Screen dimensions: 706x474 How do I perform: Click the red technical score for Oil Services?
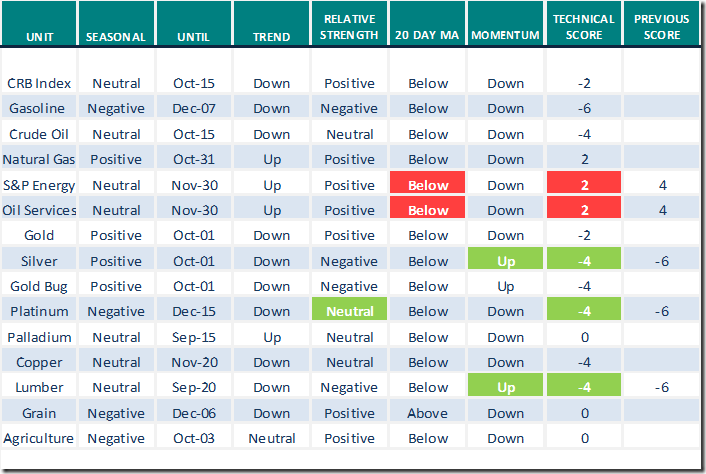(584, 210)
